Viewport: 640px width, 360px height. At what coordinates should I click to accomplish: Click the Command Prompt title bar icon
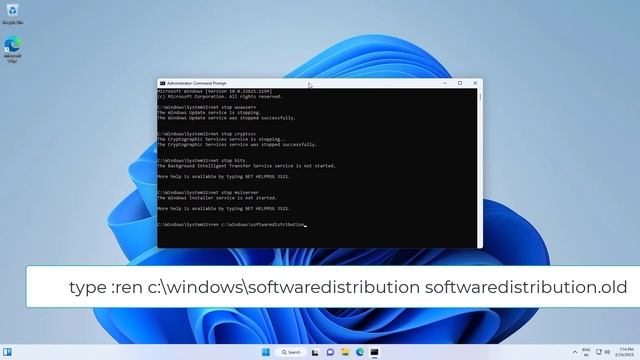pyautogui.click(x=162, y=83)
